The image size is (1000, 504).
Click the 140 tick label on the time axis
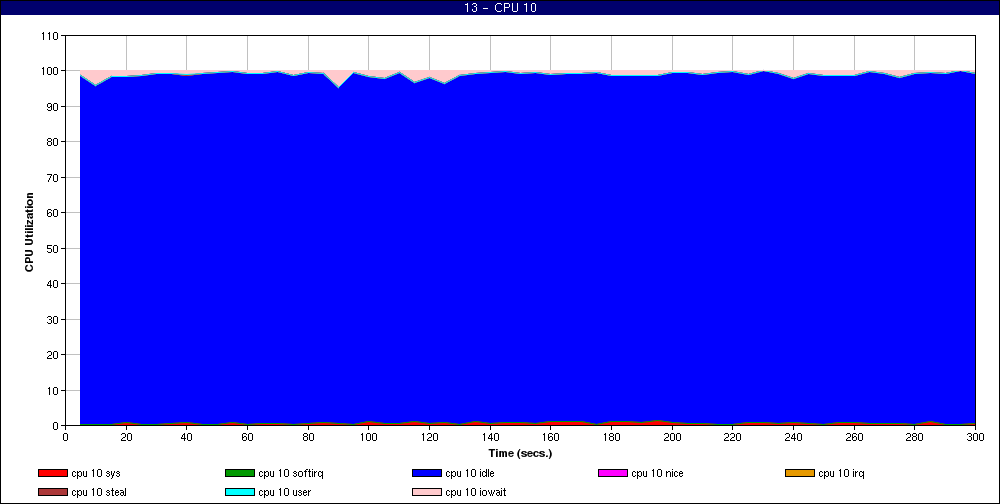(x=490, y=437)
